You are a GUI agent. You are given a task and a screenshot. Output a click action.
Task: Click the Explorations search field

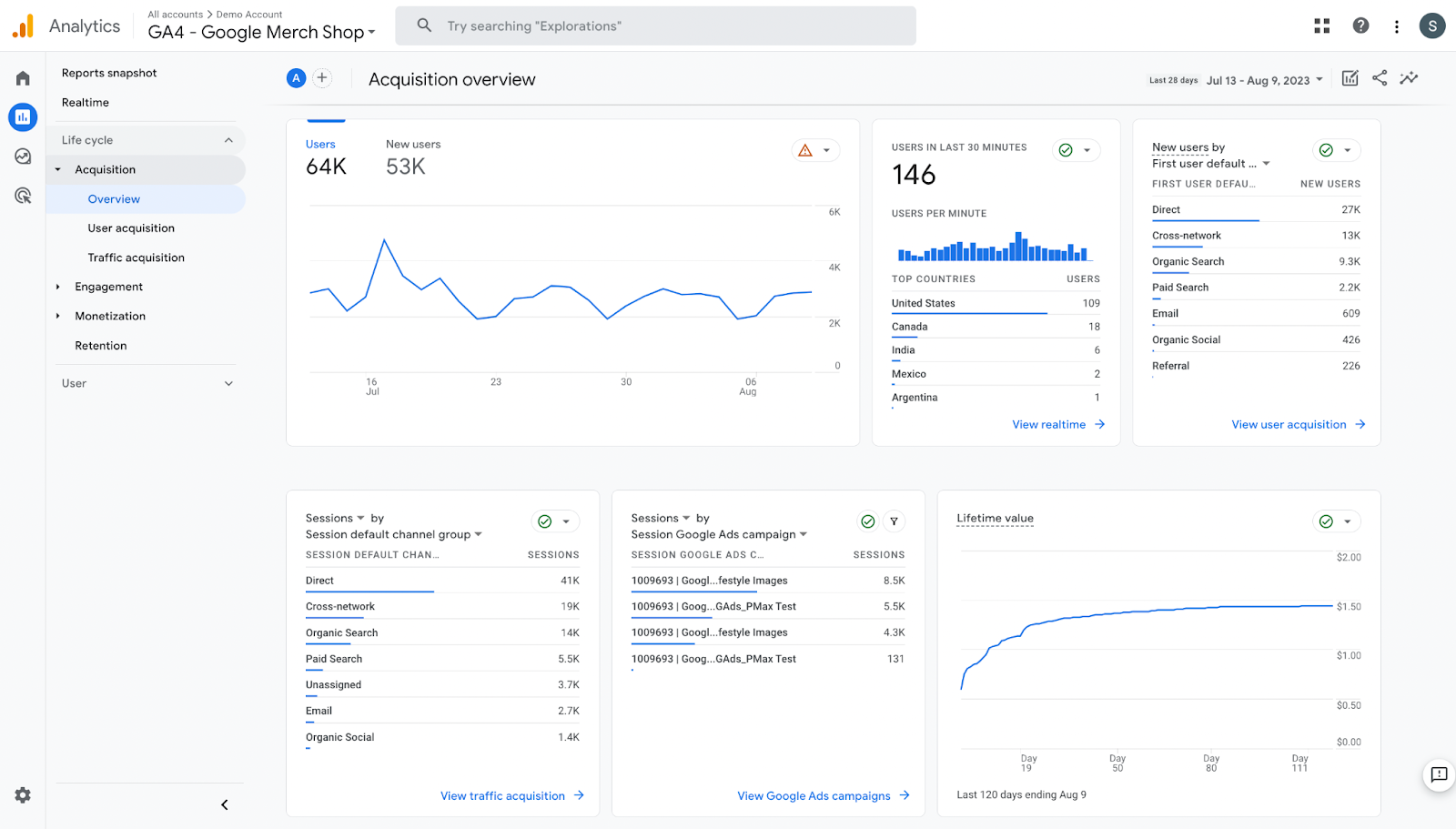pyautogui.click(x=655, y=25)
